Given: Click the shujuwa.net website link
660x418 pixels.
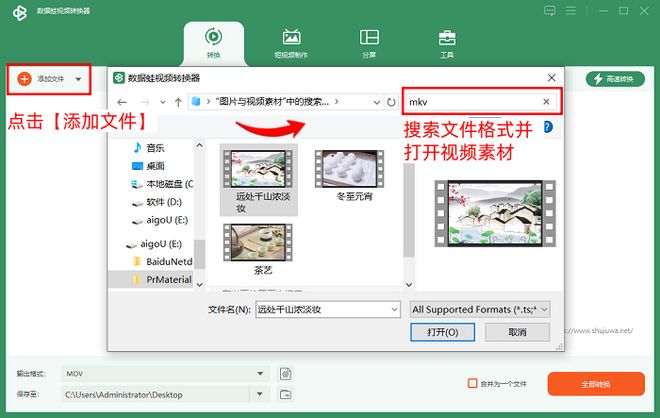Looking at the screenshot, I should [599, 331].
